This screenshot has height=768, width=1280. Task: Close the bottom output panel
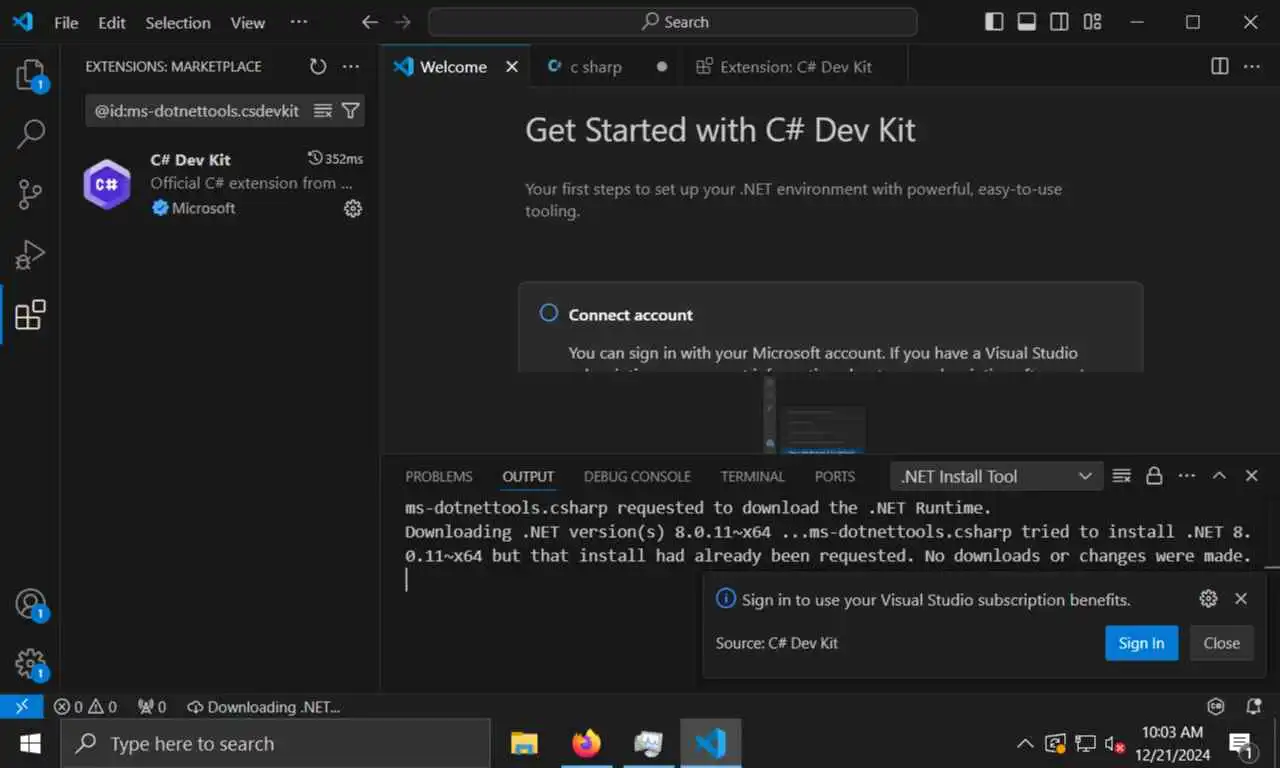1251,476
